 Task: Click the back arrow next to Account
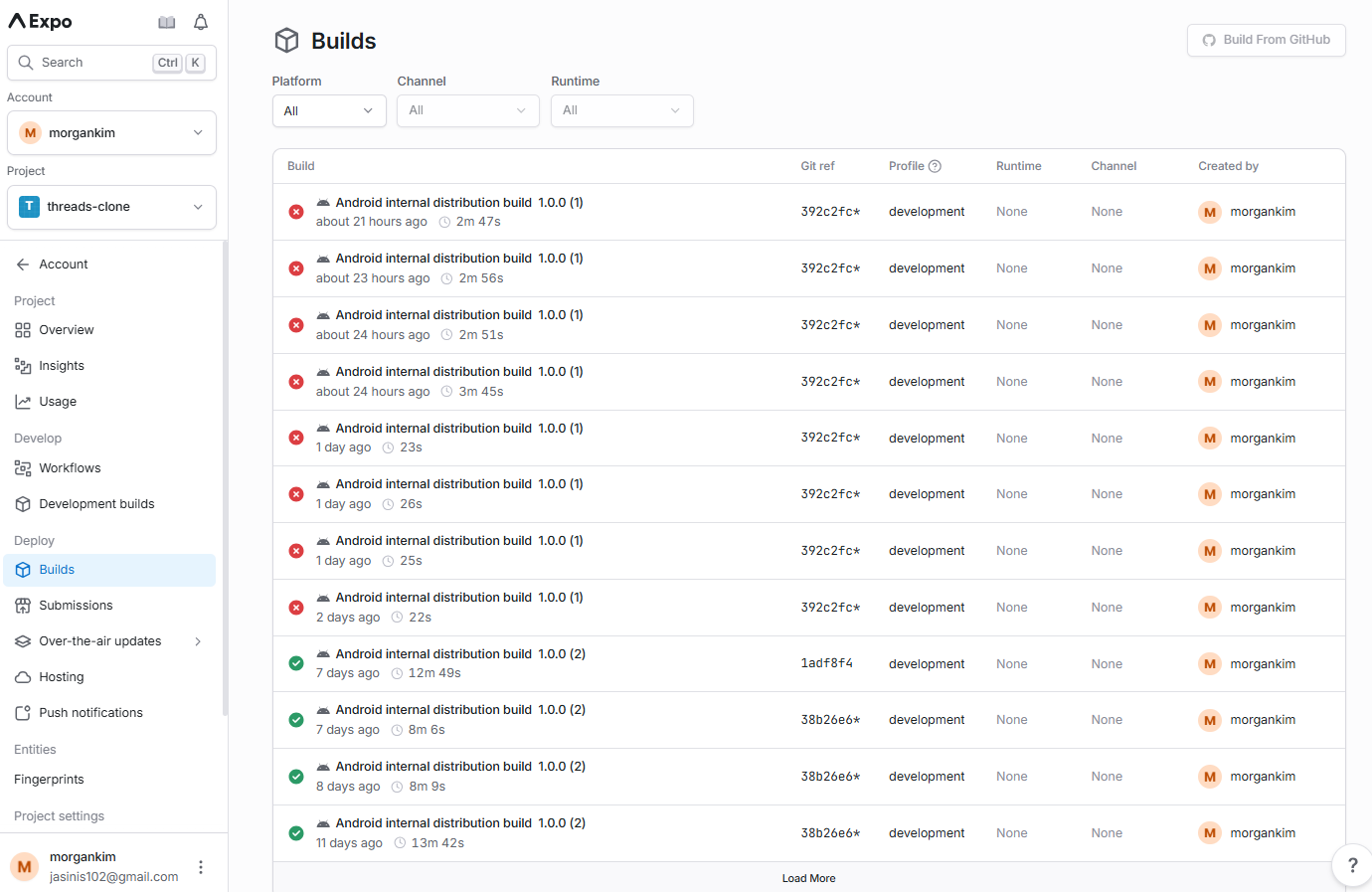pyautogui.click(x=23, y=265)
